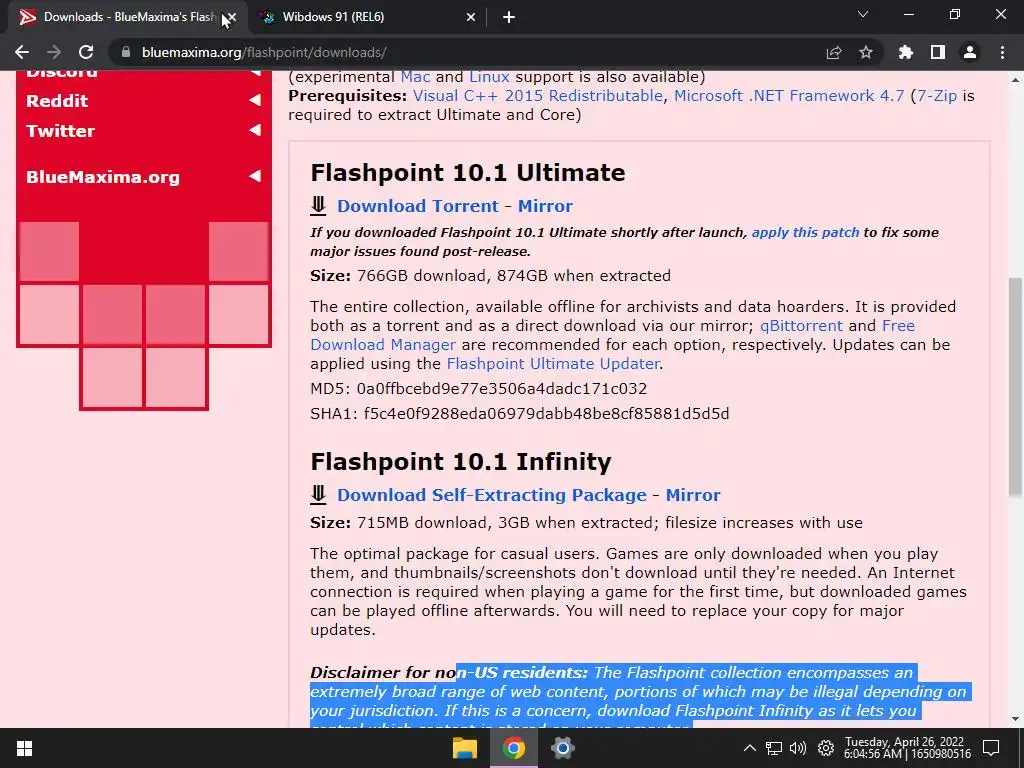Click the scrollbar up arrow

1015,80
